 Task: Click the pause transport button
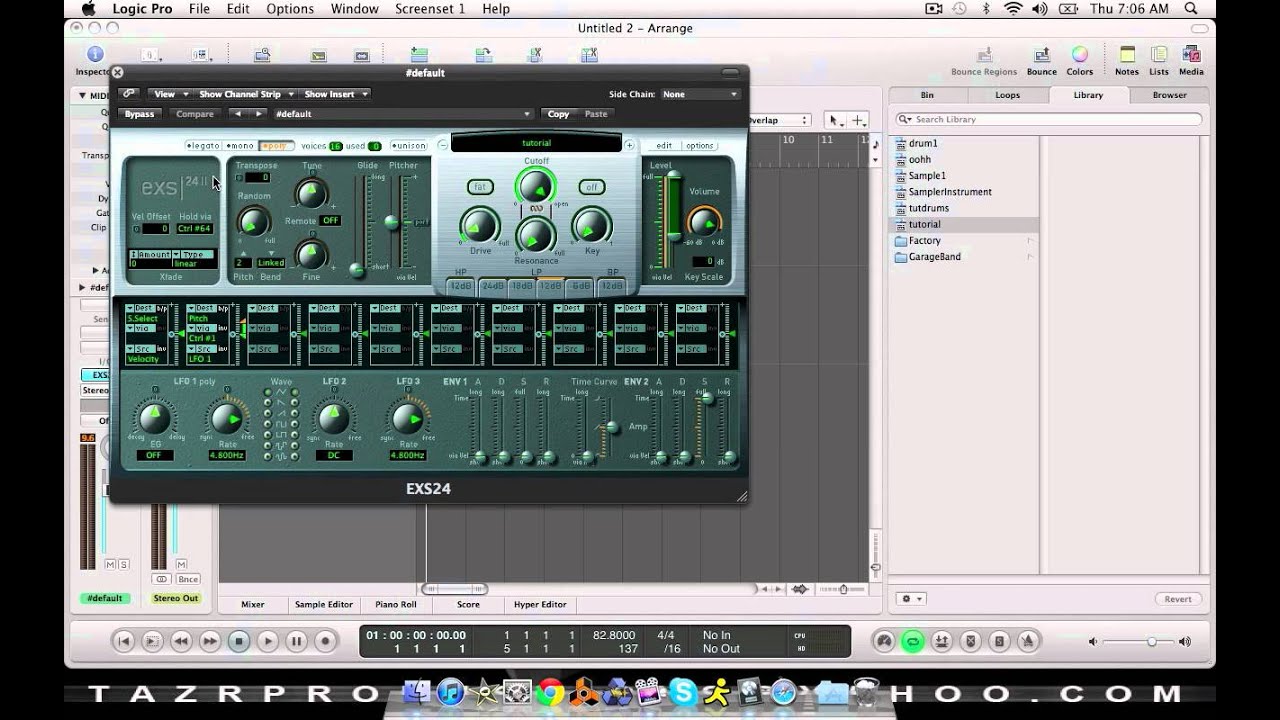tap(296, 642)
